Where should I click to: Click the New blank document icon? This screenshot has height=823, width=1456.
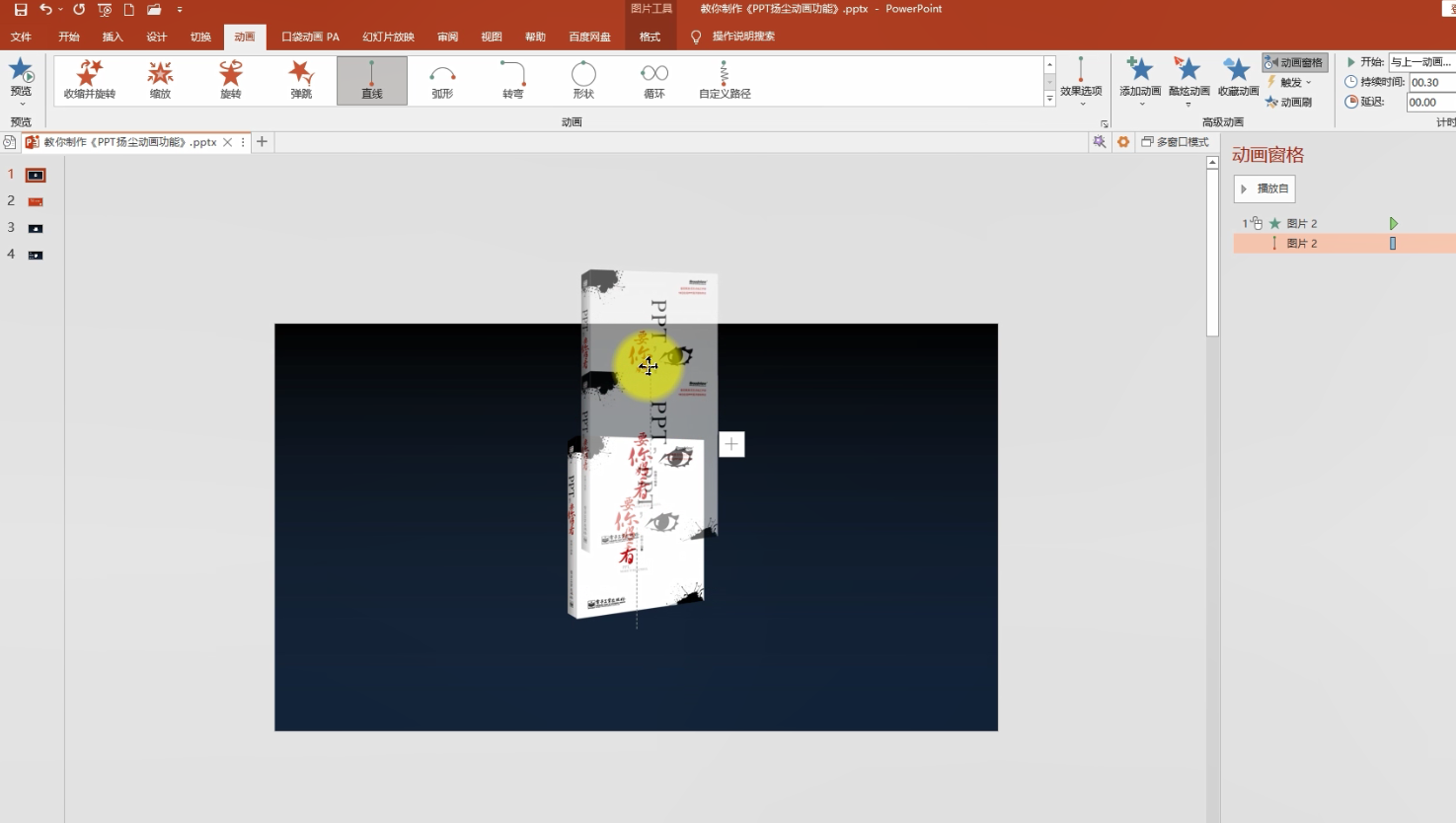(129, 9)
